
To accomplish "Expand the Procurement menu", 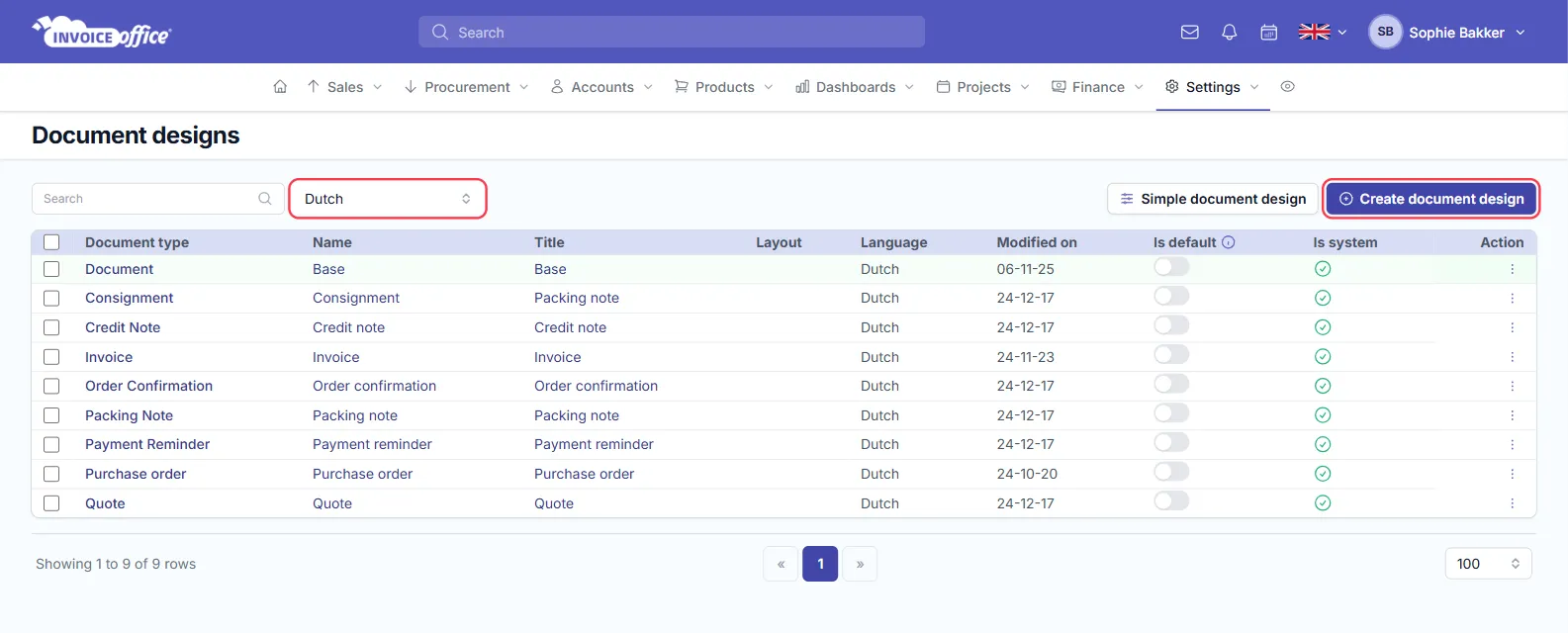I will click(467, 87).
